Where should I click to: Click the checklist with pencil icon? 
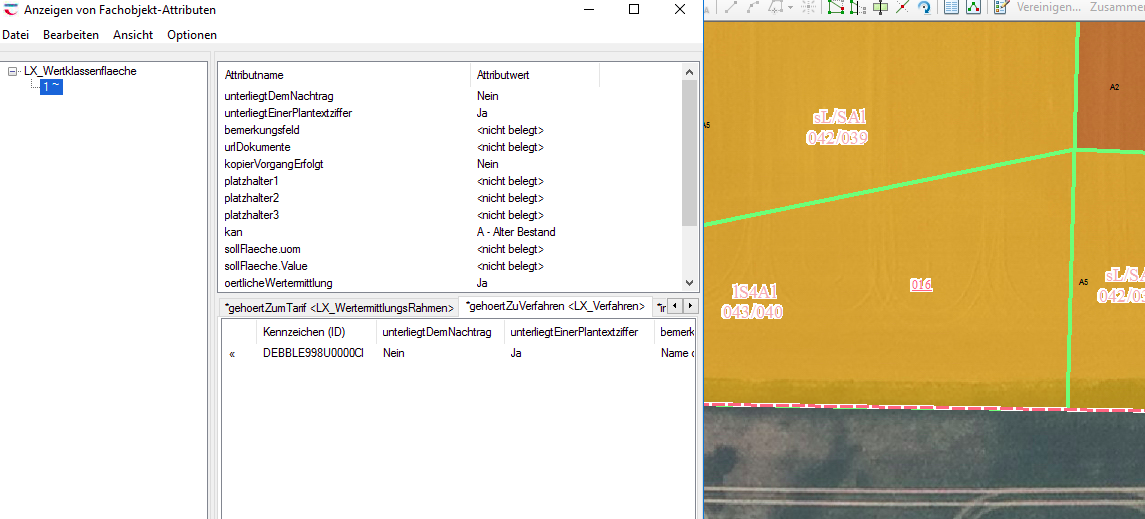coord(1001,7)
